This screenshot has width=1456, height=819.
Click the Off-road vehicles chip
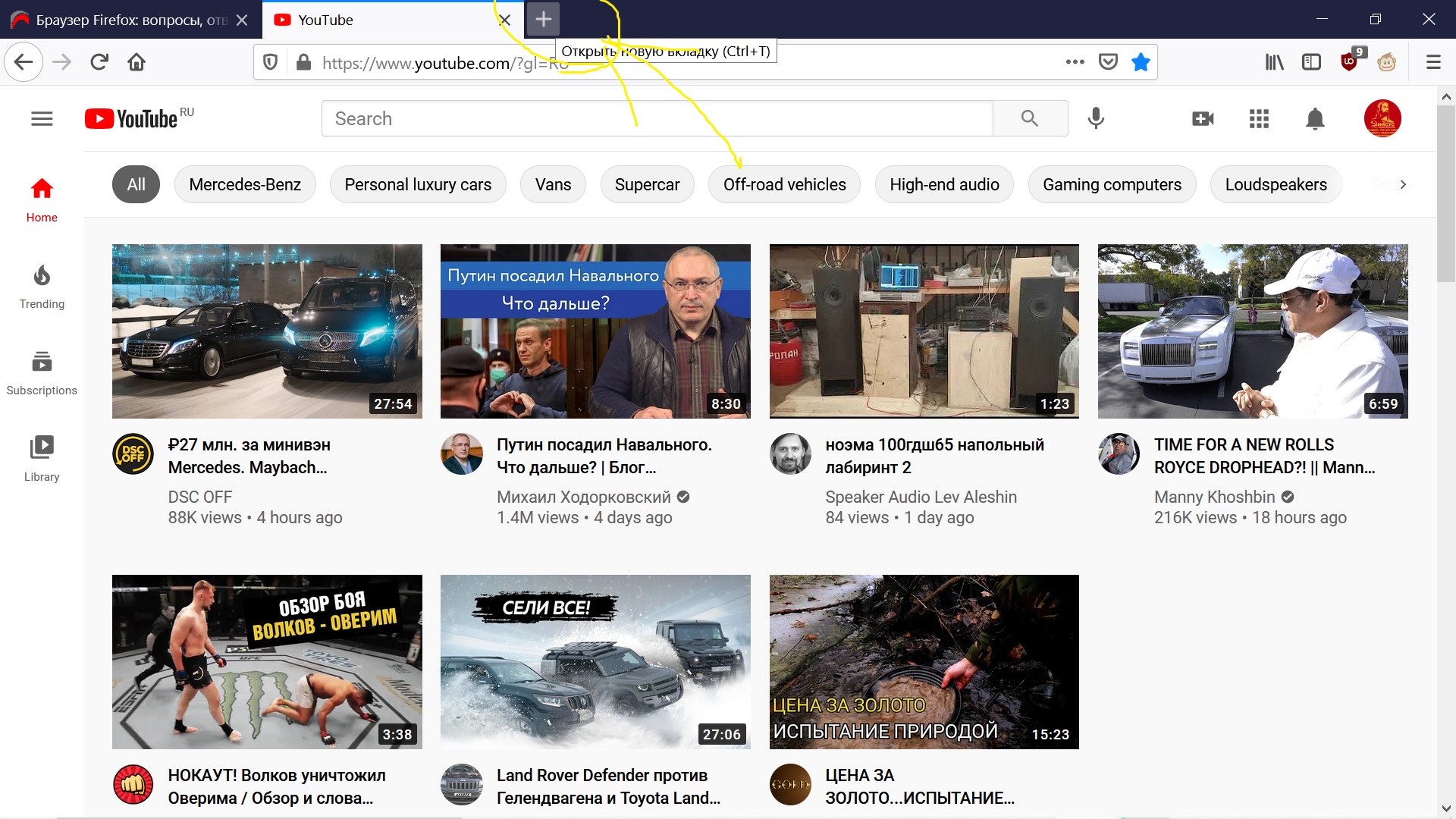coord(784,185)
